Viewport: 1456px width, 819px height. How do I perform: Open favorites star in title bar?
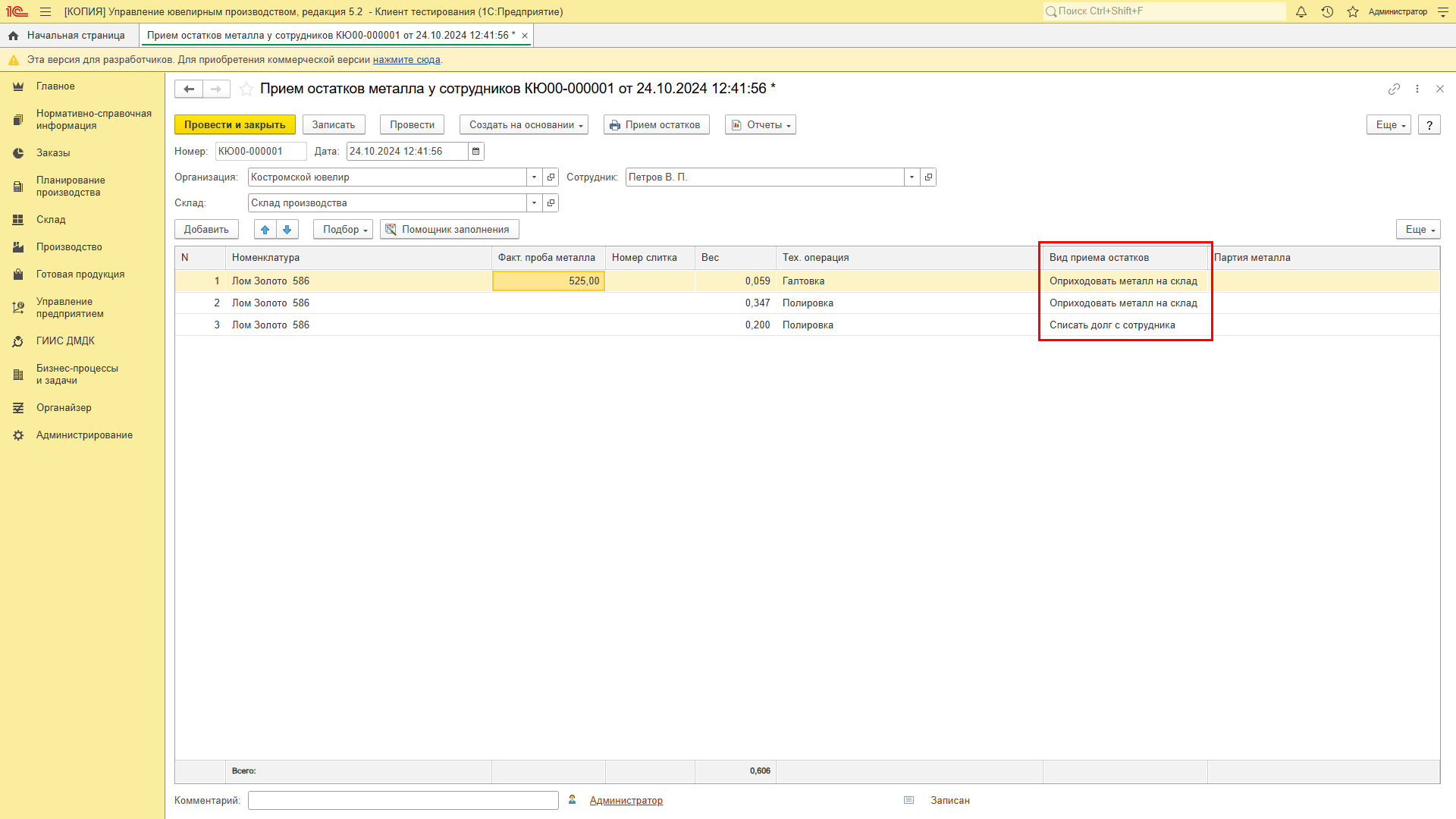(1353, 11)
